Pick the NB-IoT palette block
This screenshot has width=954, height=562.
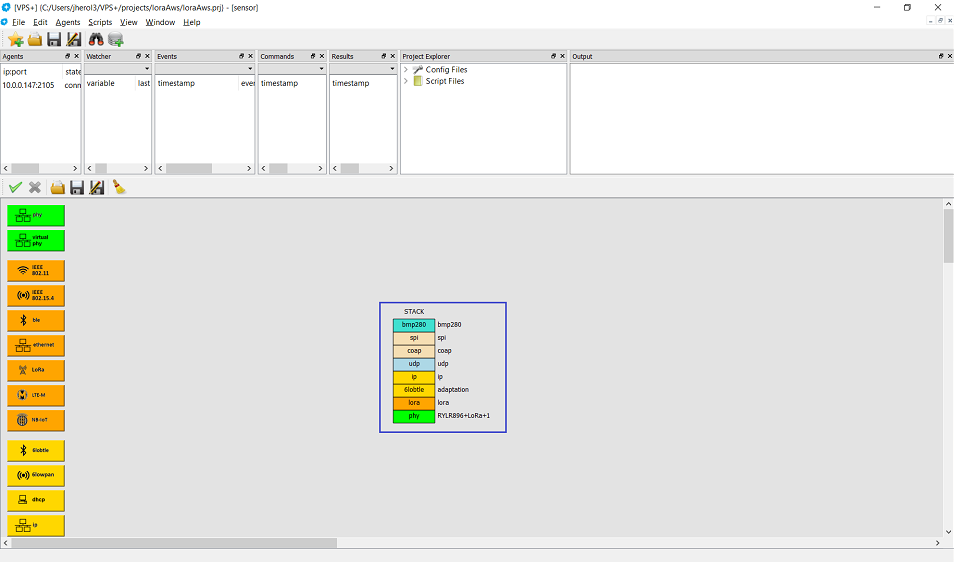pyautogui.click(x=36, y=420)
